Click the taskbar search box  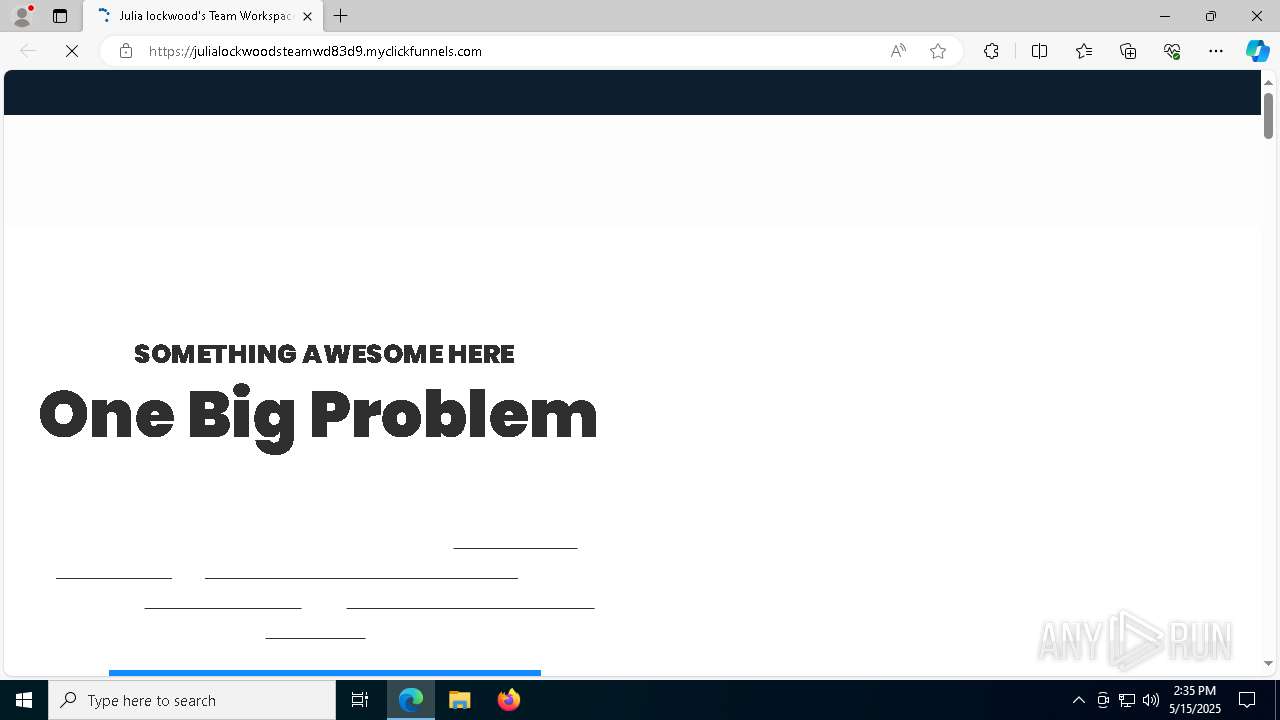[192, 700]
